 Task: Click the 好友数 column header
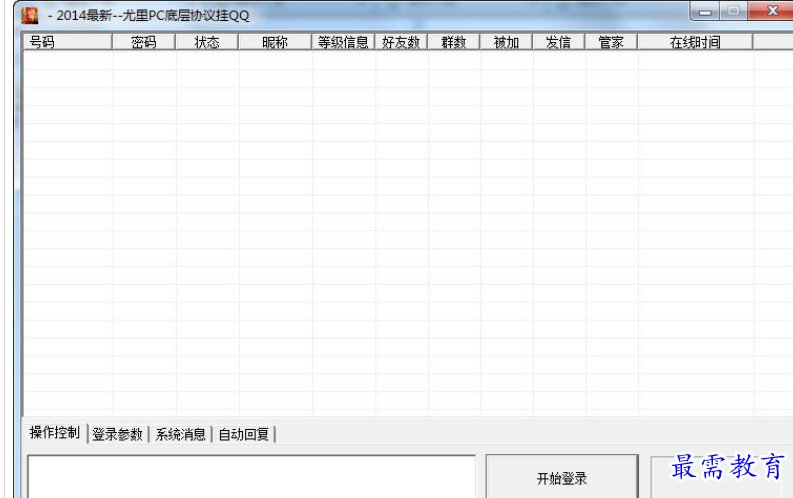click(x=401, y=42)
